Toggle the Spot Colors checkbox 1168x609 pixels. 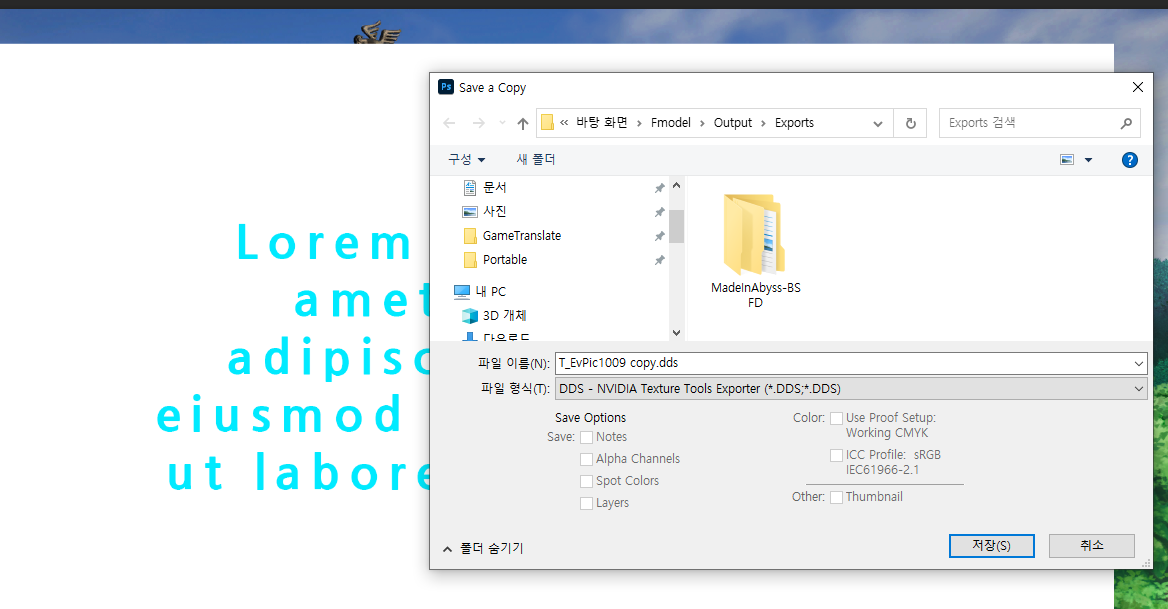coord(586,482)
